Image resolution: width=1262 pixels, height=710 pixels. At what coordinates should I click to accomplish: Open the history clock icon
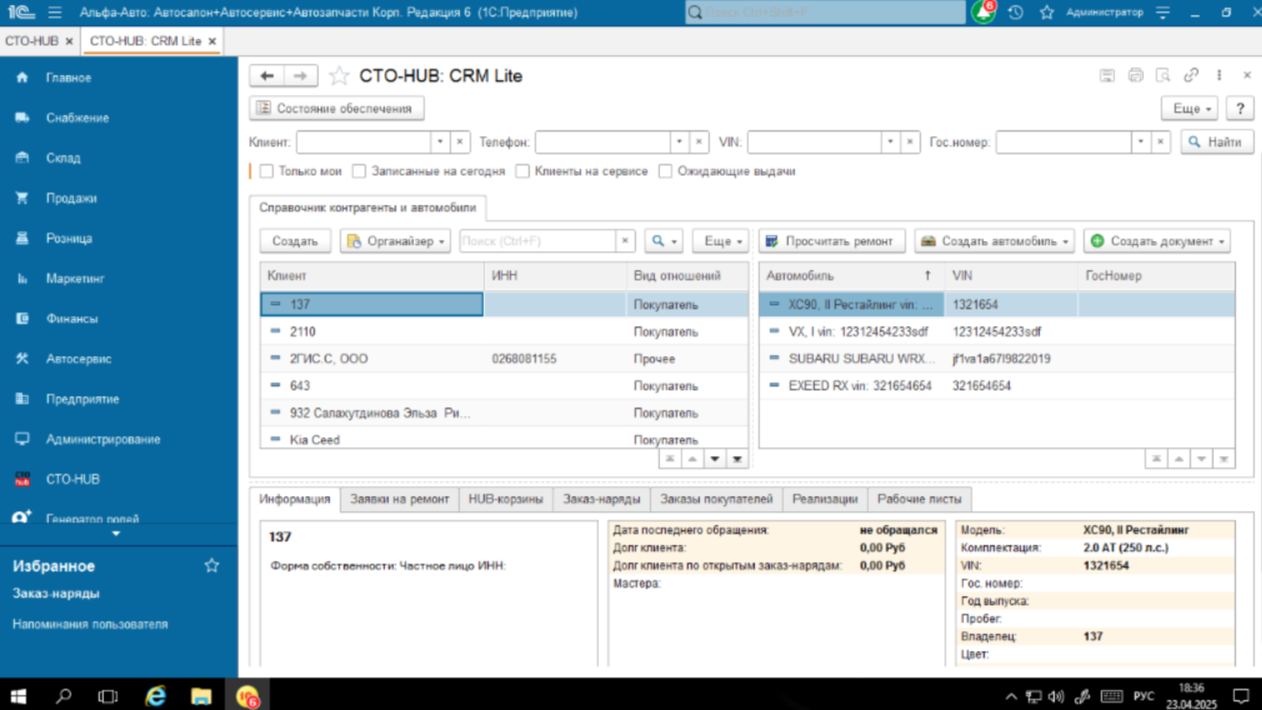pos(1016,13)
